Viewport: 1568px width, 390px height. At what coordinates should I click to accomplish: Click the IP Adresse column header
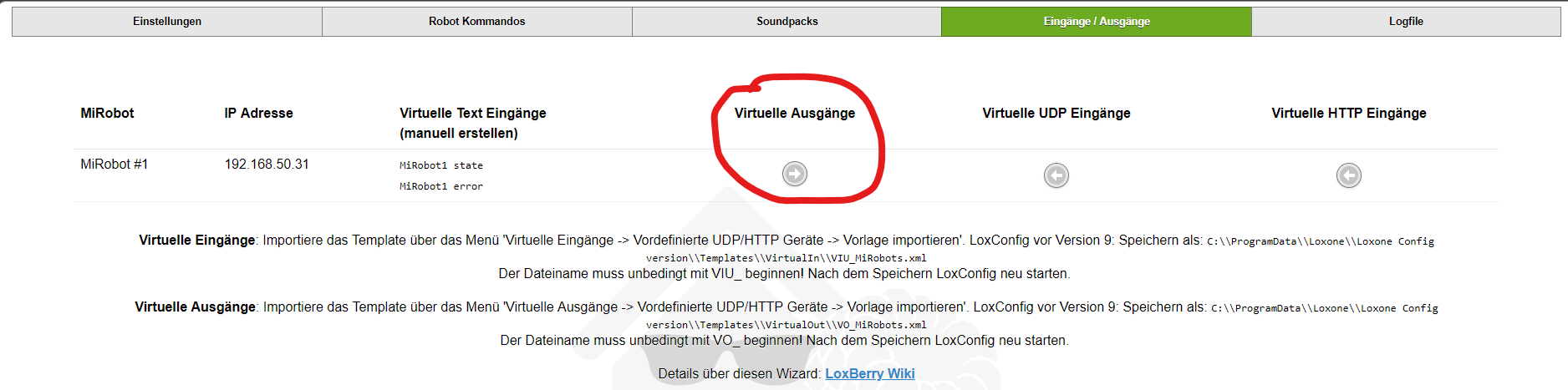[x=258, y=113]
